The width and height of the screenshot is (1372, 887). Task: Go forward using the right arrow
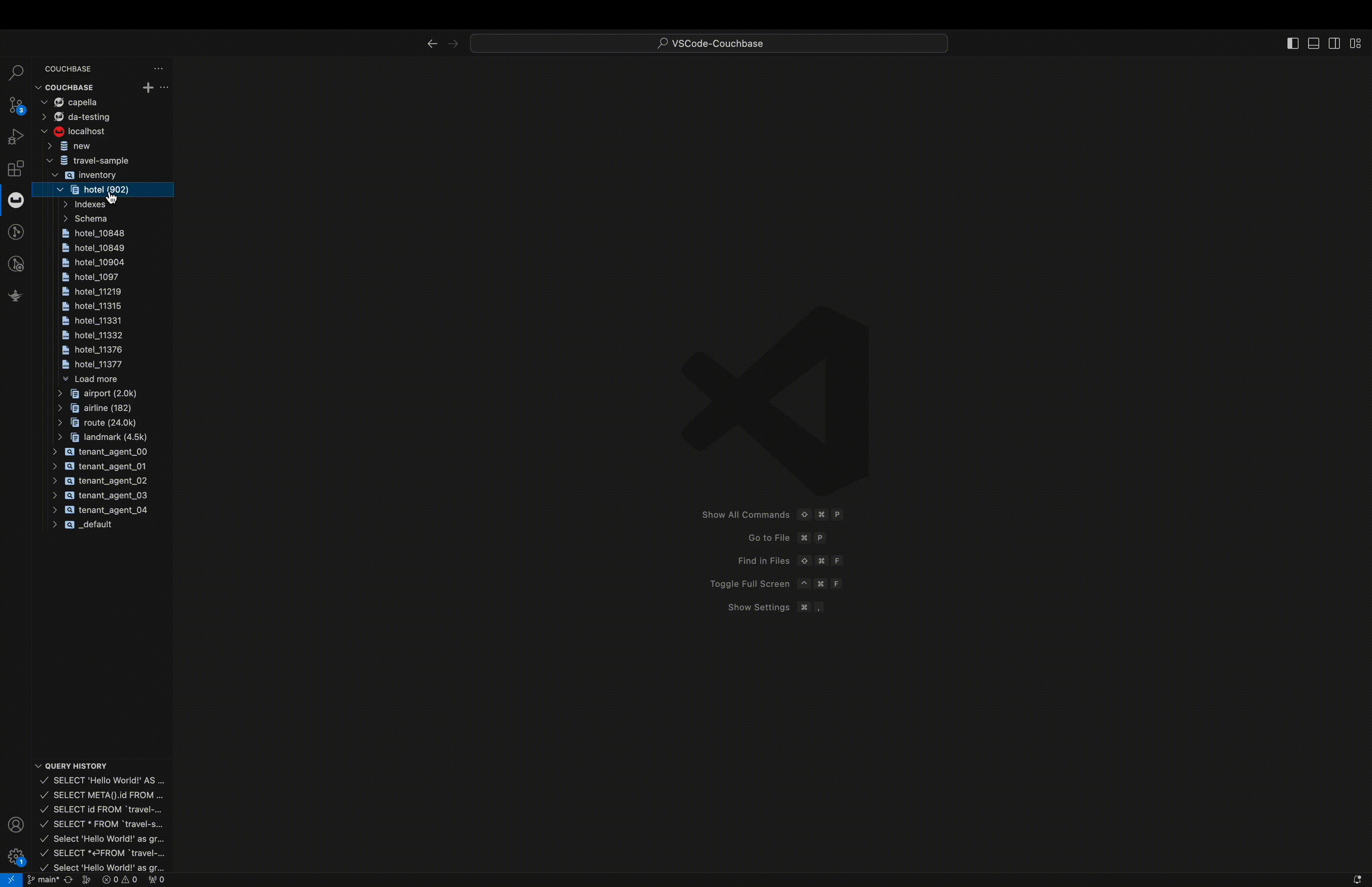coord(453,44)
